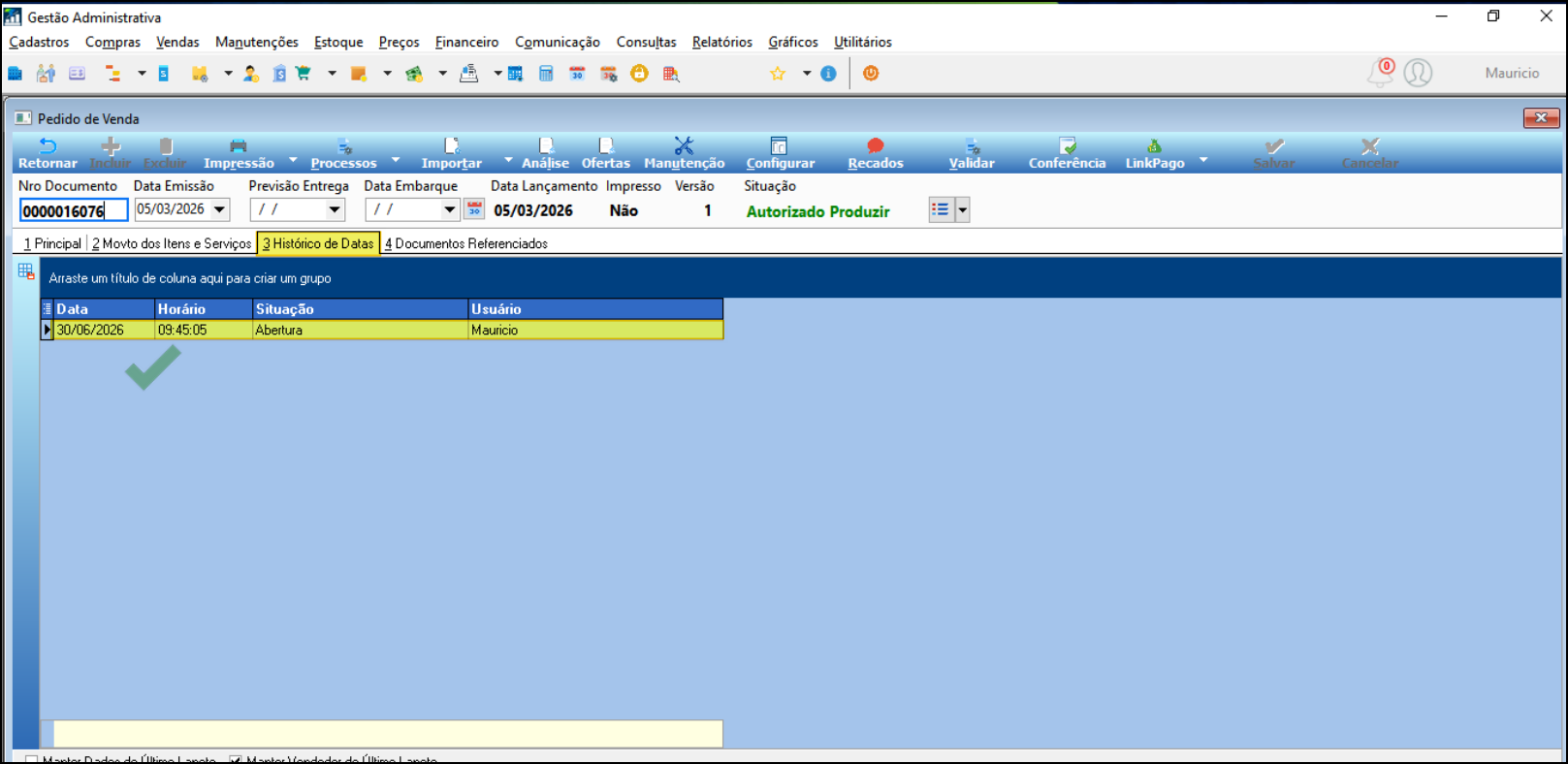Switch to the 1 Principal tab

pos(52,244)
